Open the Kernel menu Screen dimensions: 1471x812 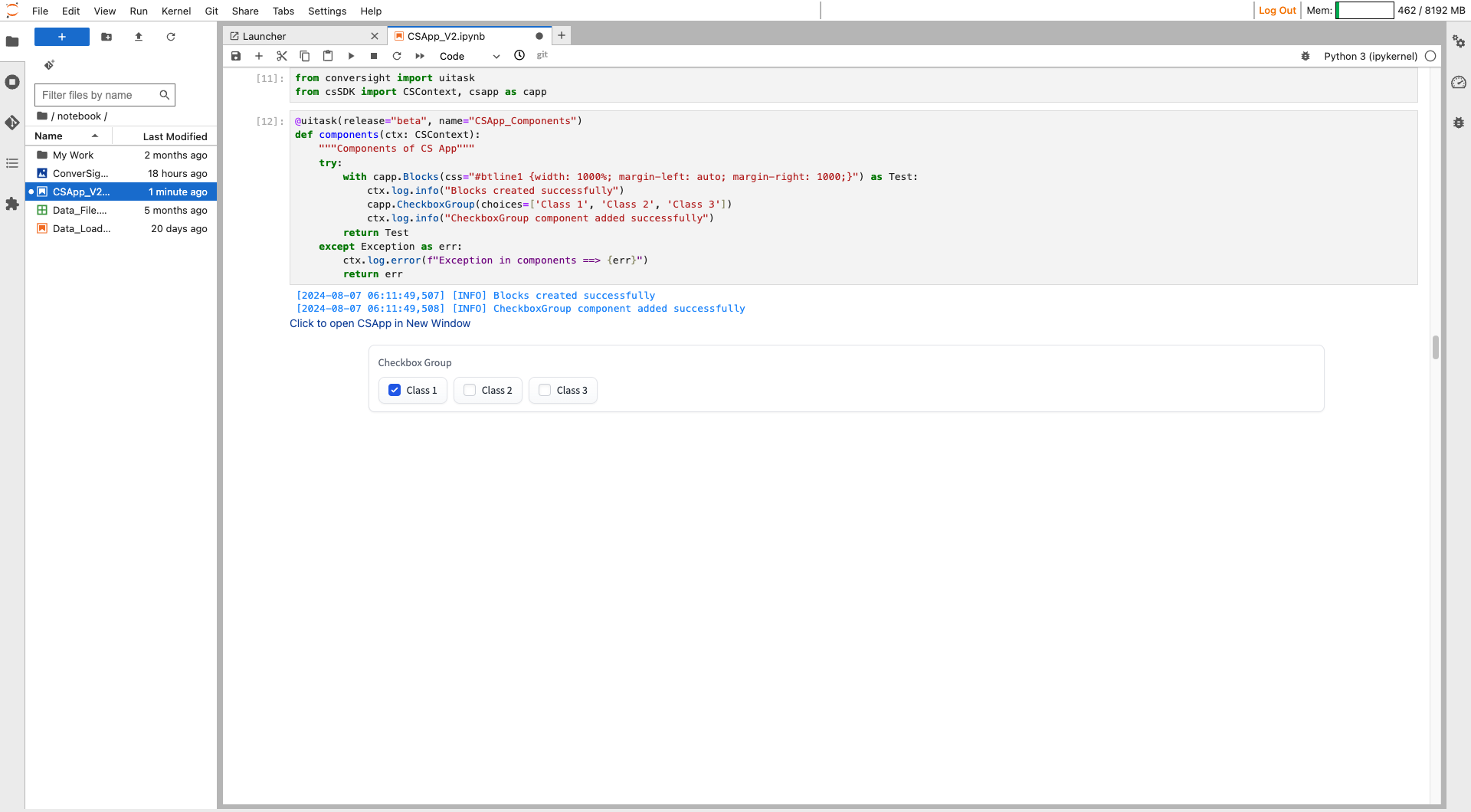(x=176, y=11)
